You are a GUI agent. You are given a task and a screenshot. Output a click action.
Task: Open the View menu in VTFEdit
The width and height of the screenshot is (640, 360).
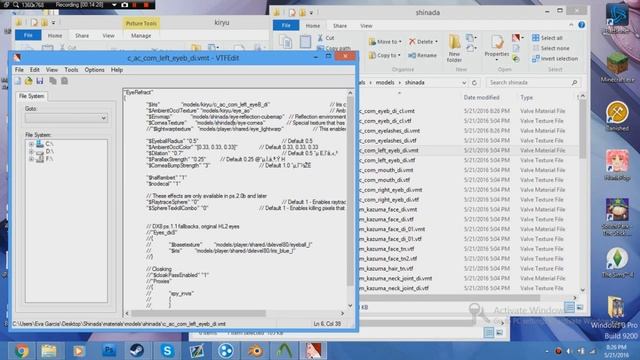click(52, 70)
